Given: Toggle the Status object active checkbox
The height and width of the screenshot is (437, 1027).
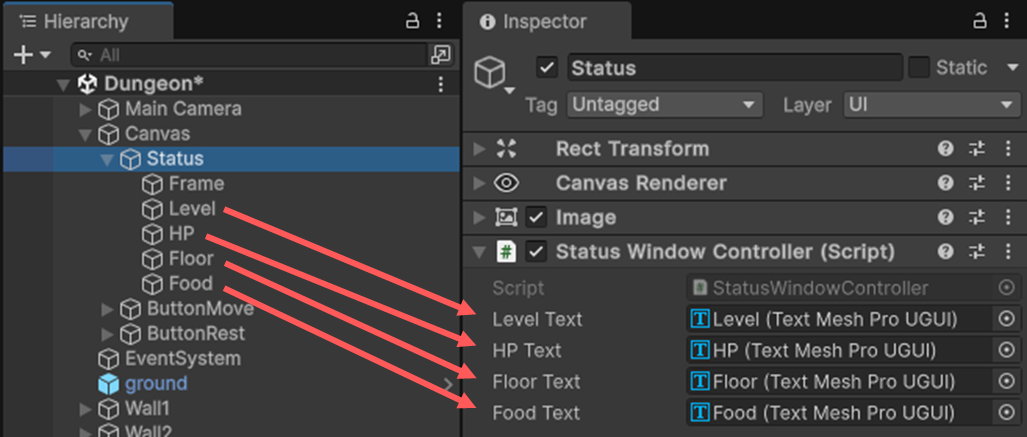Looking at the screenshot, I should [x=546, y=68].
